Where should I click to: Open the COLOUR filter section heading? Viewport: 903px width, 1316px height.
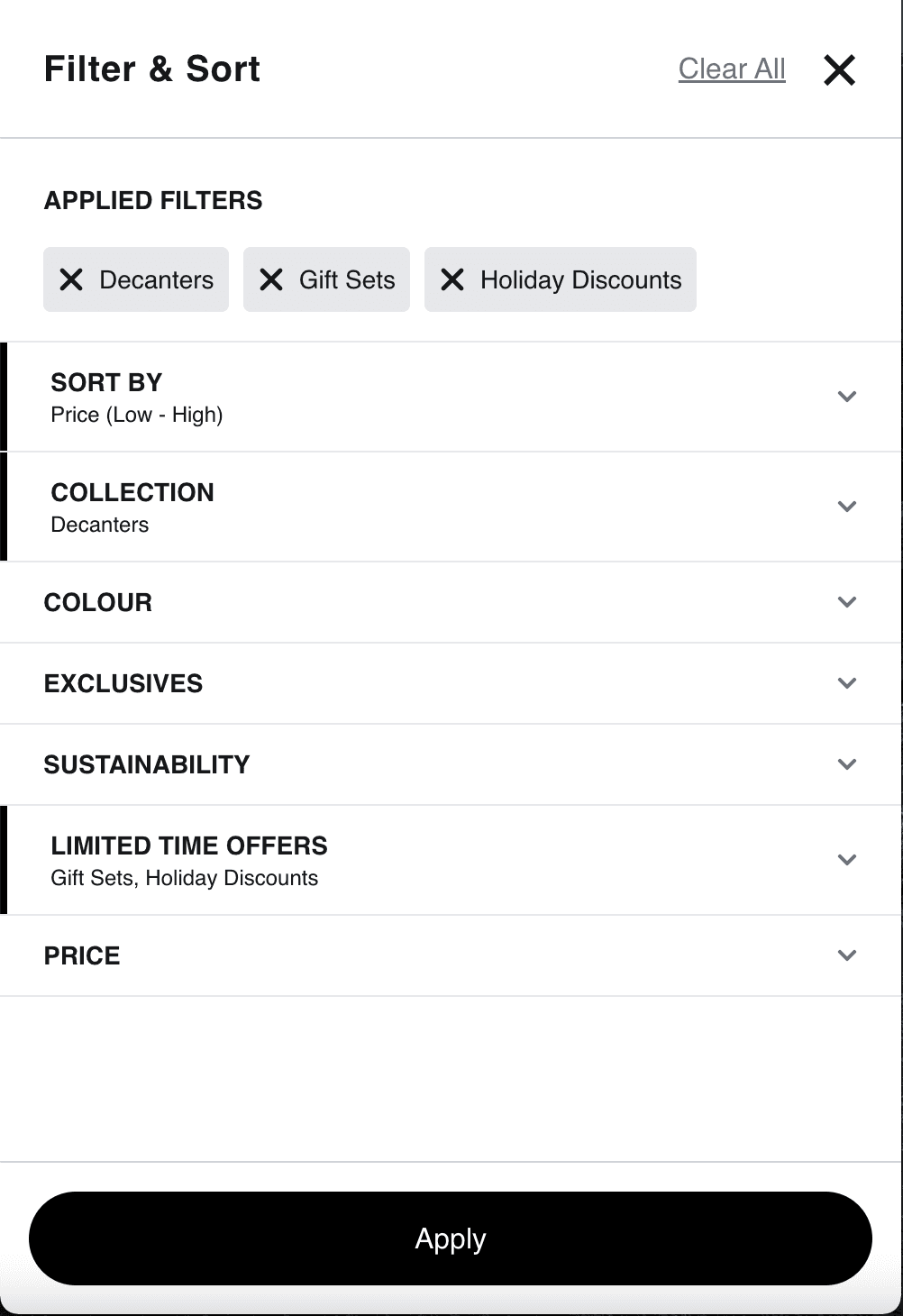point(98,602)
